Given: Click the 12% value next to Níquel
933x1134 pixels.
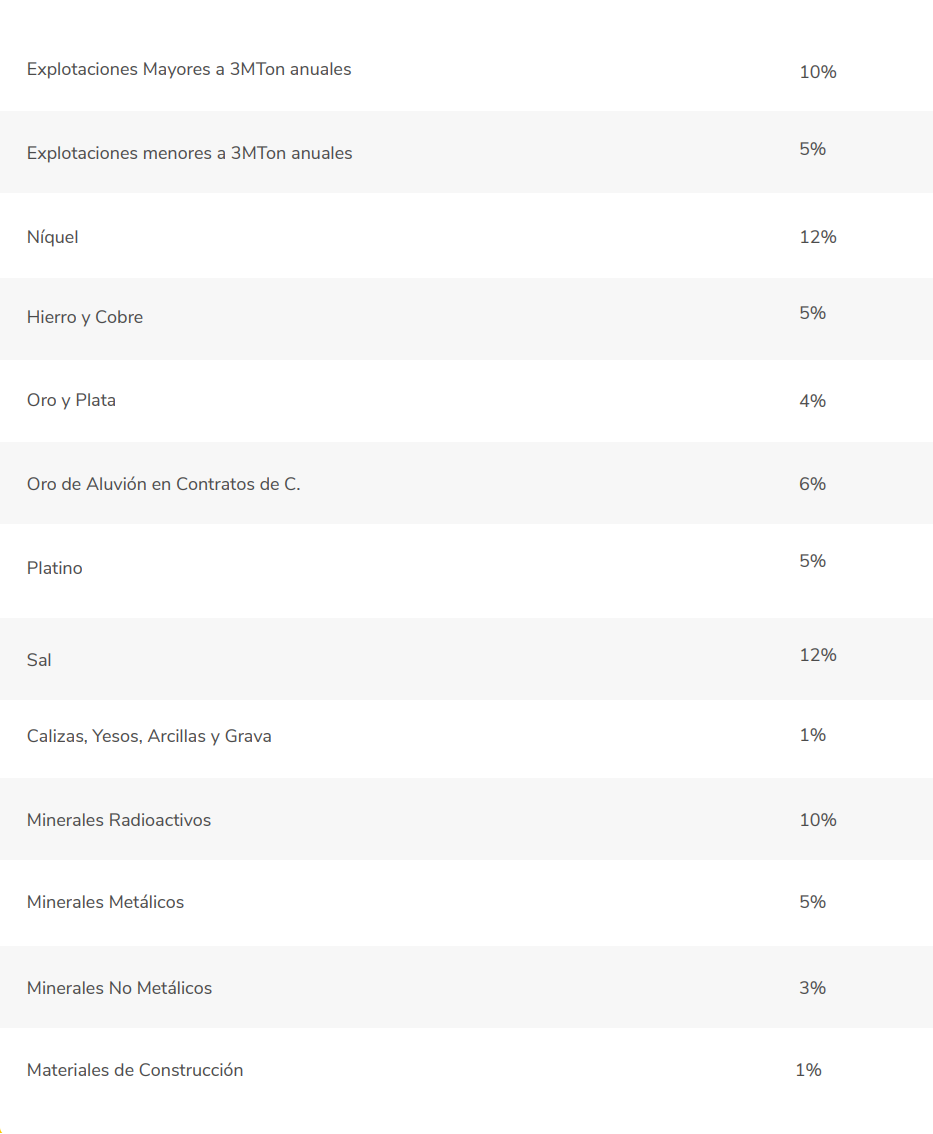Looking at the screenshot, I should pyautogui.click(x=818, y=236).
